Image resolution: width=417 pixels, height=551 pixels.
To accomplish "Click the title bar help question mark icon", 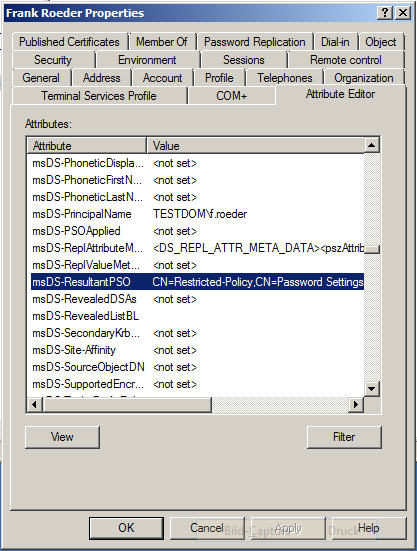I will click(385, 13).
